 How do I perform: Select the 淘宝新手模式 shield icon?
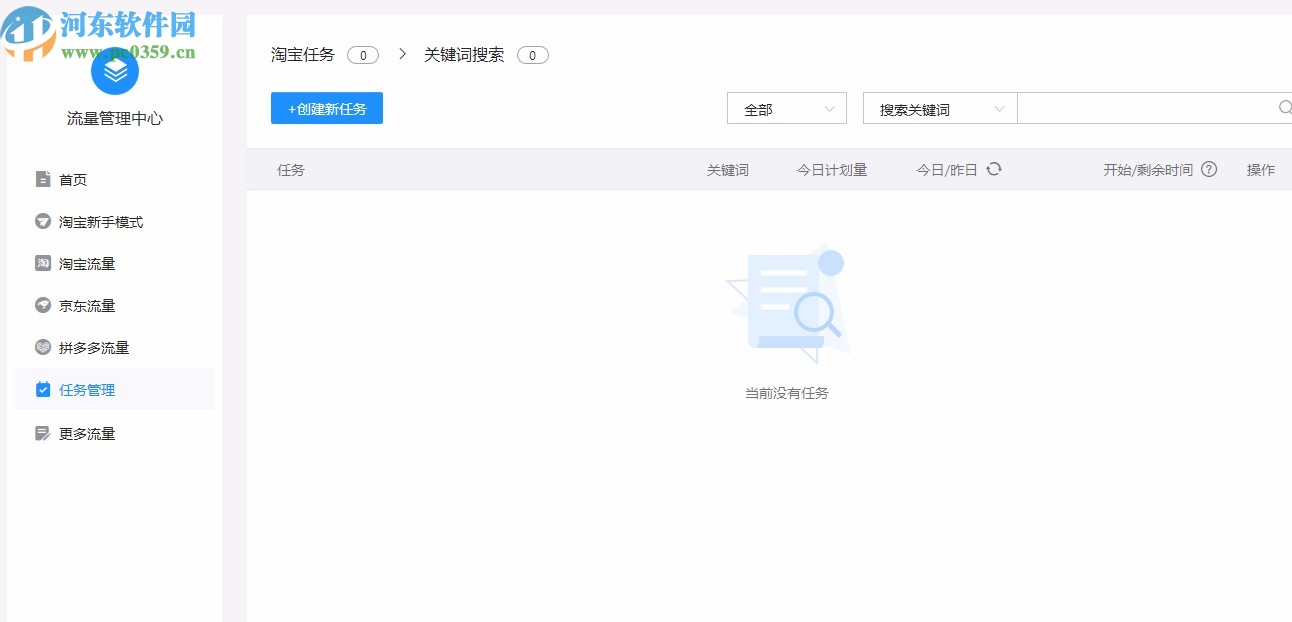pyautogui.click(x=41, y=221)
